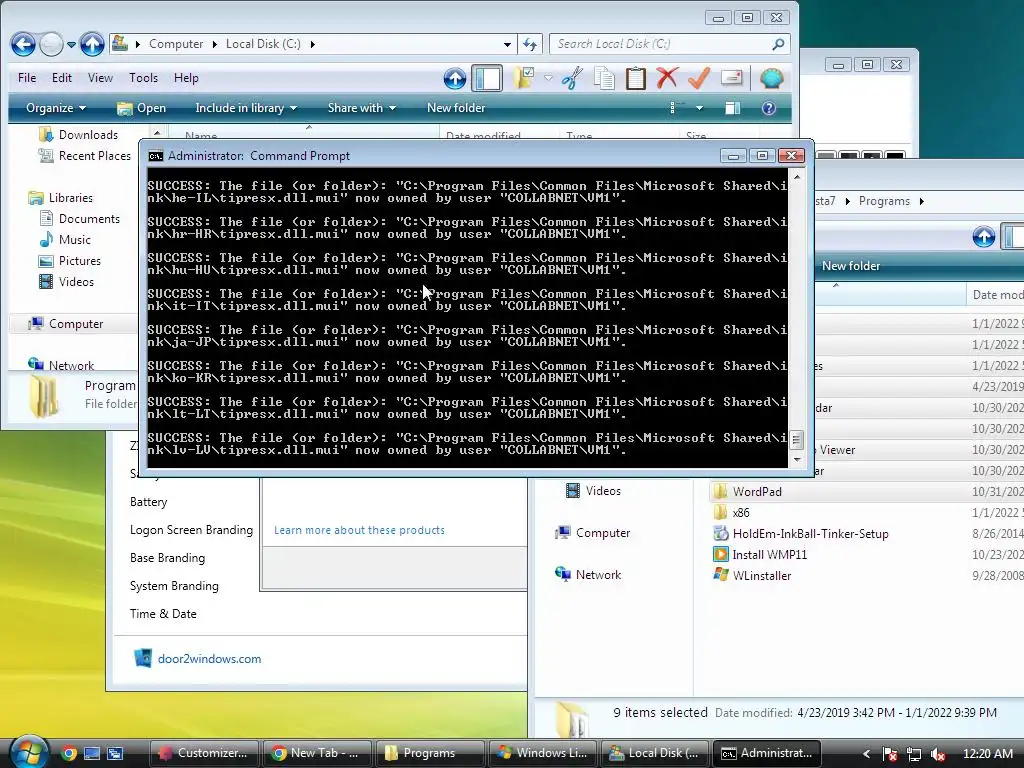
Task: Select WordPad folder in Programs window
Action: pyautogui.click(x=748, y=492)
